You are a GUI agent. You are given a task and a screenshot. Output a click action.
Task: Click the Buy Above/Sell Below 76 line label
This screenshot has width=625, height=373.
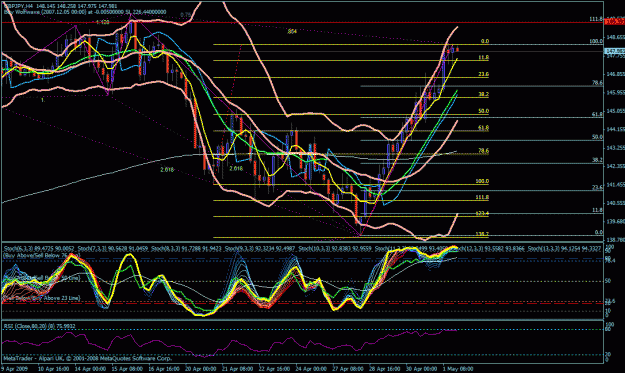[x=41, y=256]
